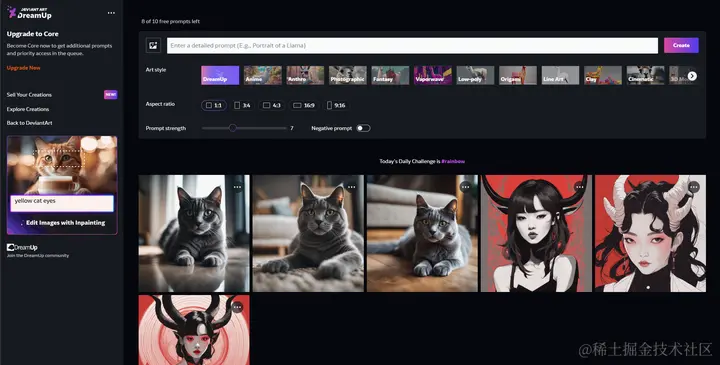Select the 9:16 aspect ratio
720x365 pixels.
pyautogui.click(x=336, y=105)
